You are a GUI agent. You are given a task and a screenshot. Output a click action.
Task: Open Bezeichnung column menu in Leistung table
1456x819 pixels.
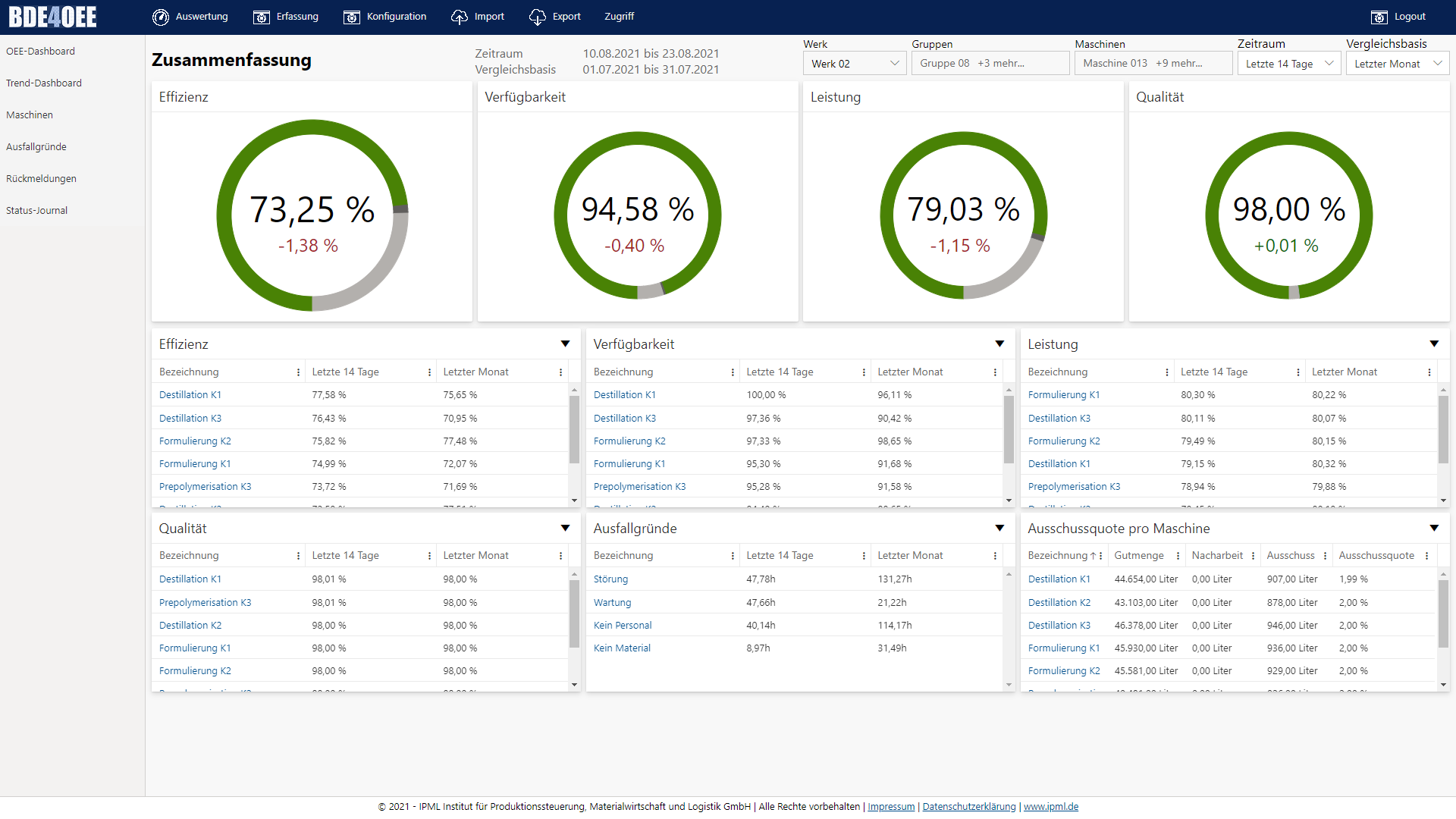pyautogui.click(x=1166, y=372)
